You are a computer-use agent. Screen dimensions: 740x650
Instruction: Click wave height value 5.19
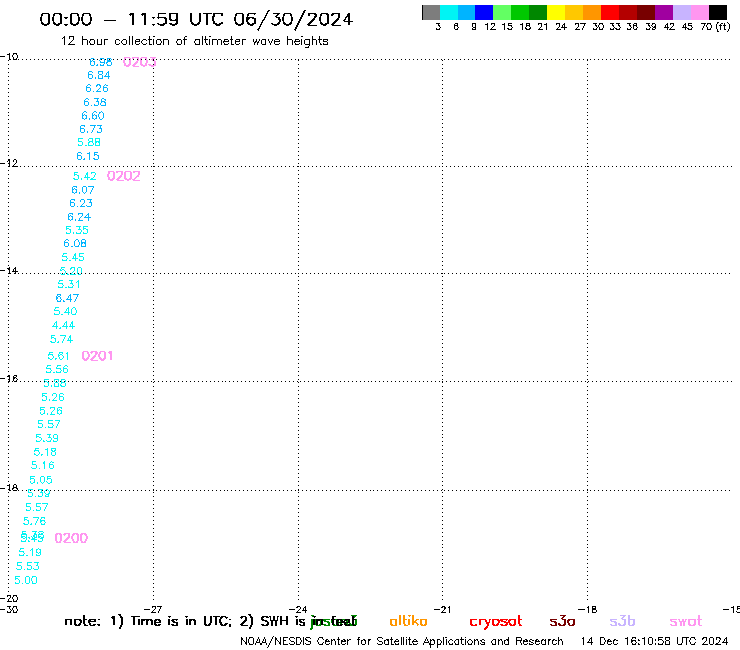(x=30, y=552)
